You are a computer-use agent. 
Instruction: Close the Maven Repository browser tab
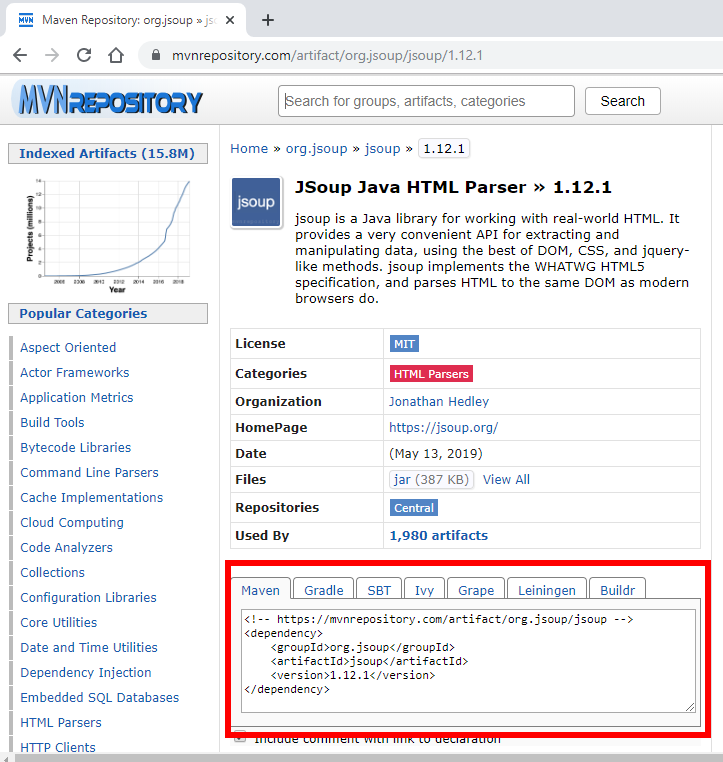(230, 20)
